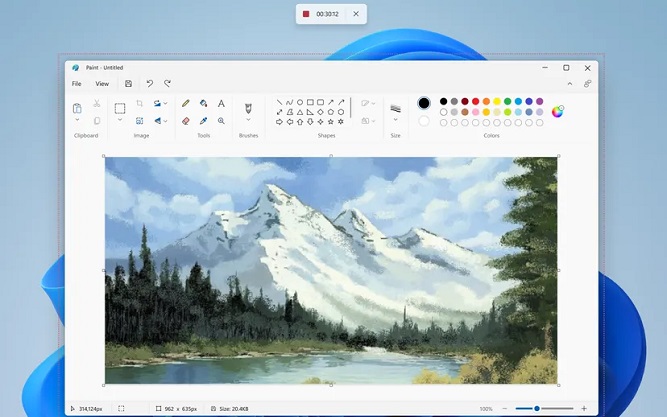Viewport: 667px width, 417px height.
Task: Choose the Diamond shape
Action: pos(320,112)
